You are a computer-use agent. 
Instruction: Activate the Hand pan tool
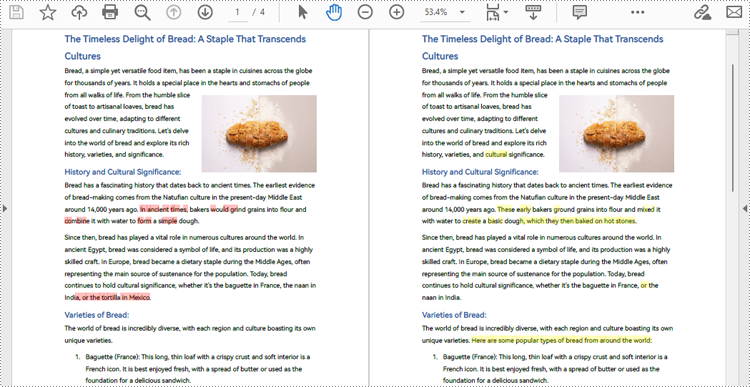pos(334,12)
